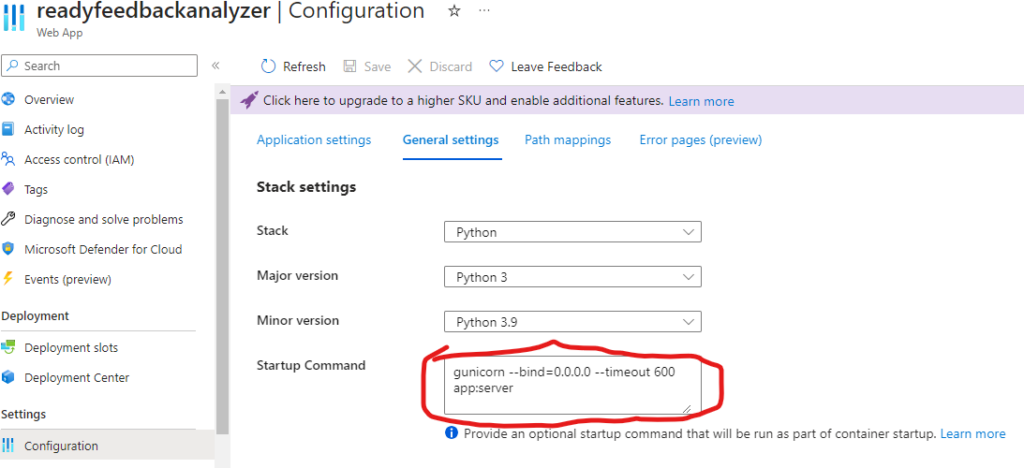Click the sidebar Search field
1024x468 pixels.
click(x=100, y=66)
